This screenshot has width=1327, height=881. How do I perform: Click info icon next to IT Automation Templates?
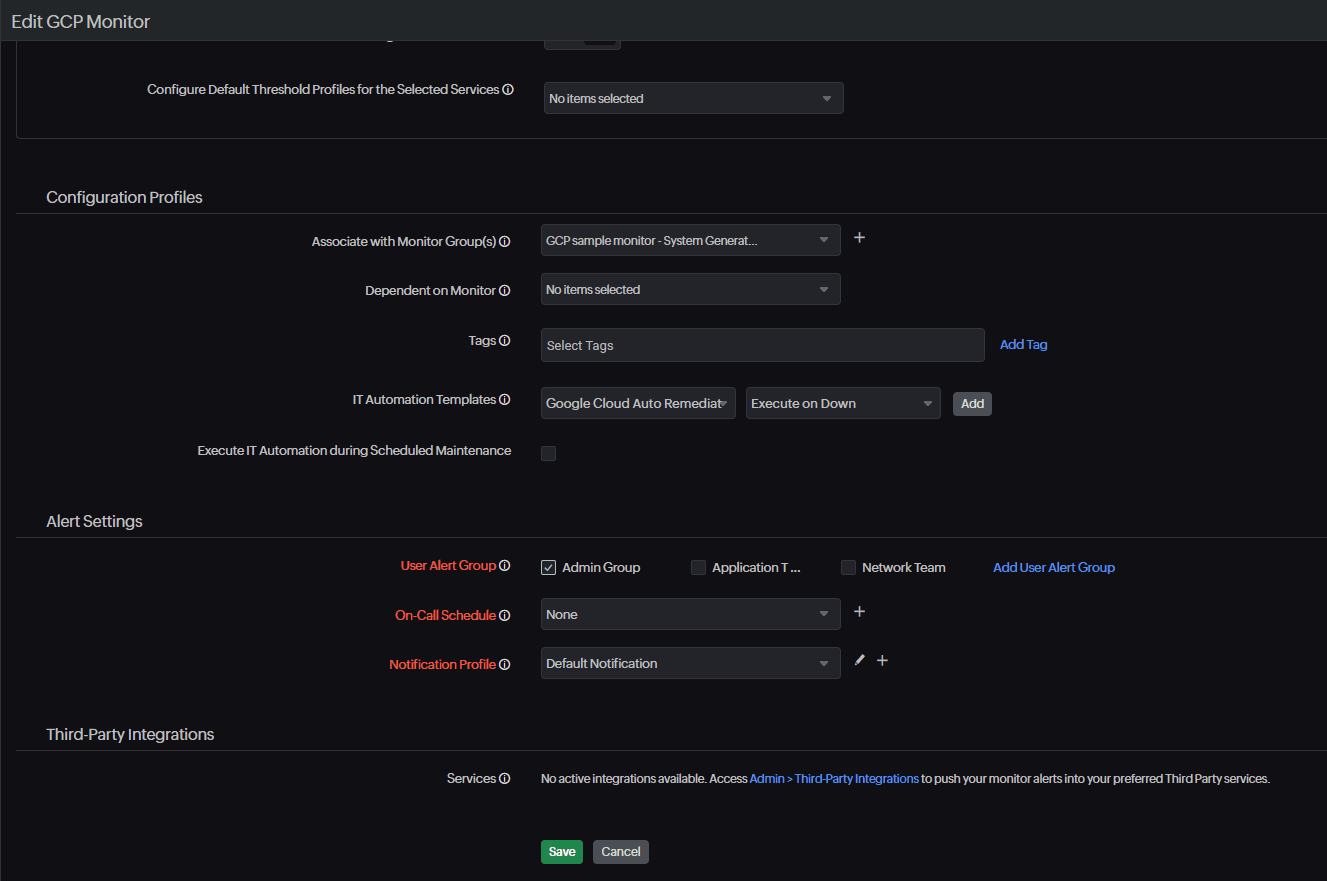coord(505,400)
